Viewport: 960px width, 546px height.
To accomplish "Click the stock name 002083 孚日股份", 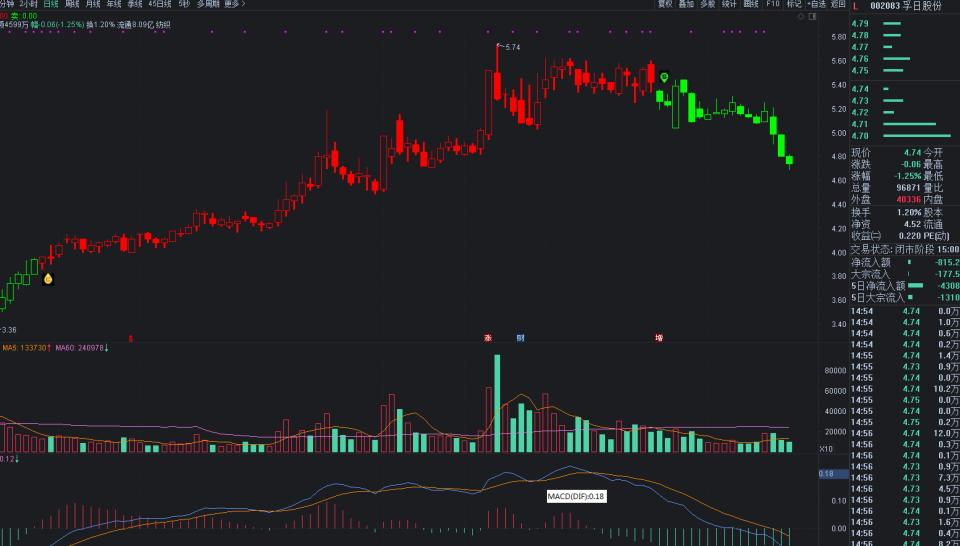I will (906, 6).
